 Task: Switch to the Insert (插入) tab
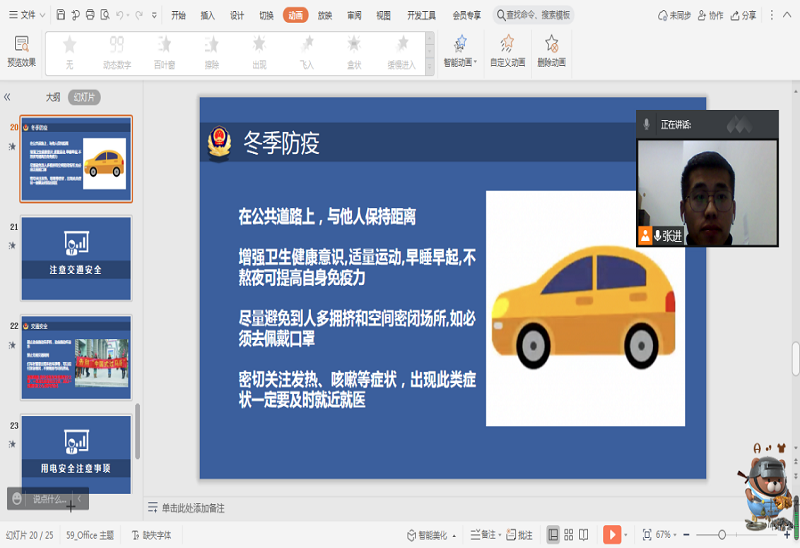click(207, 16)
